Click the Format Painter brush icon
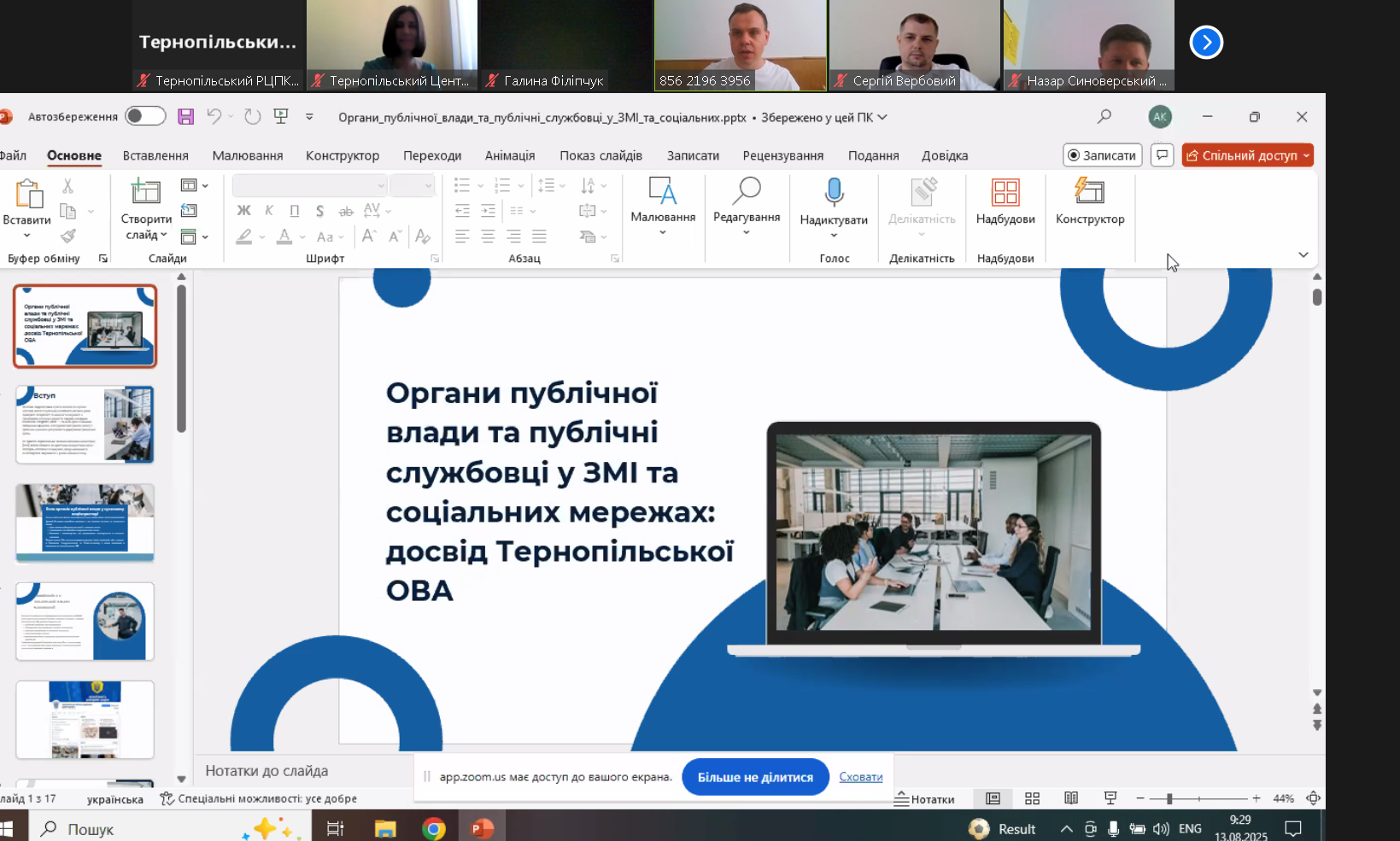Viewport: 1400px width, 841px height. pos(68,236)
